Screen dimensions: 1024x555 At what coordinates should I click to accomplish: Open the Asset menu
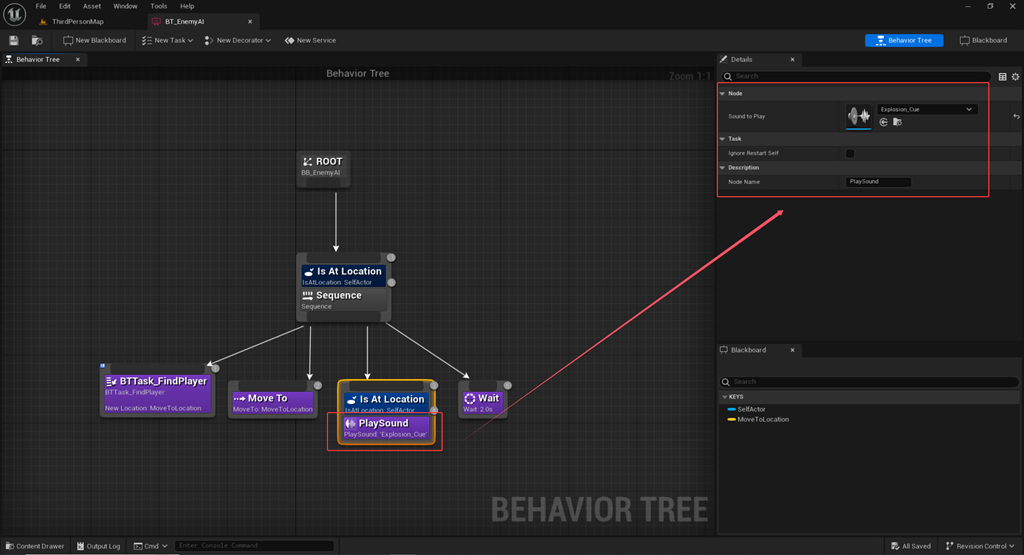92,6
